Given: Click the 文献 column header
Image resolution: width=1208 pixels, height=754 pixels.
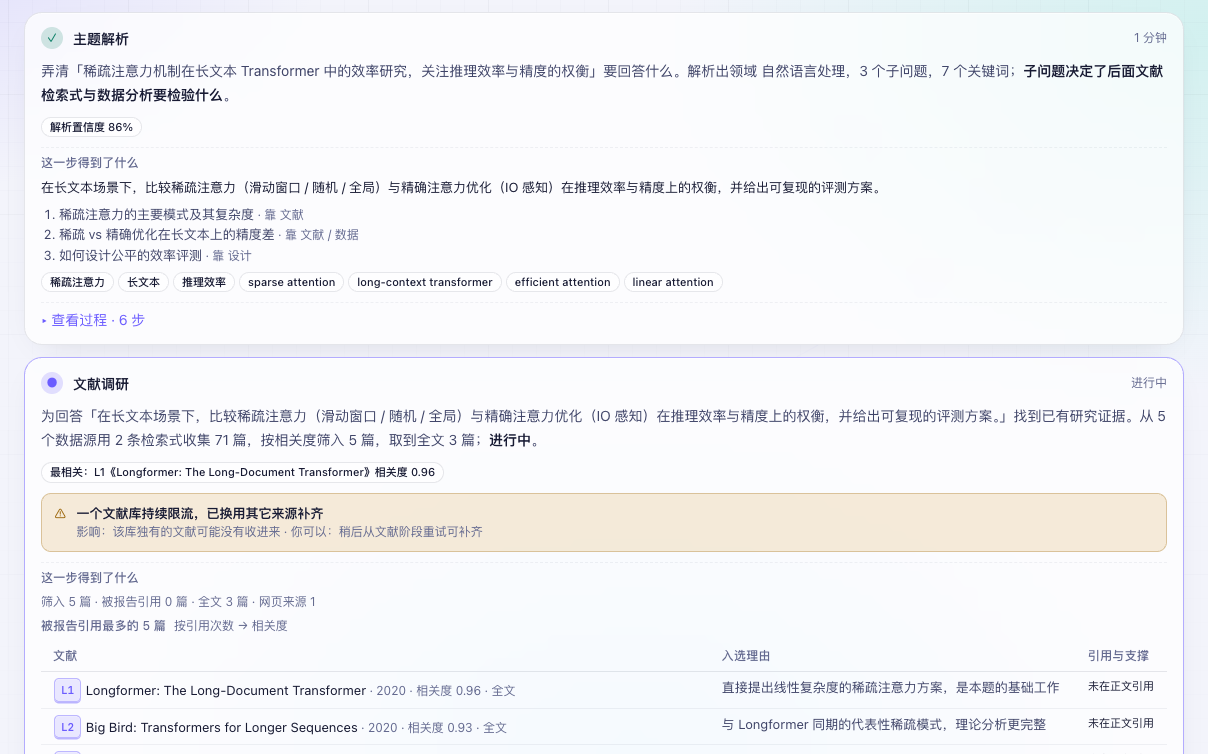Looking at the screenshot, I should point(65,656).
